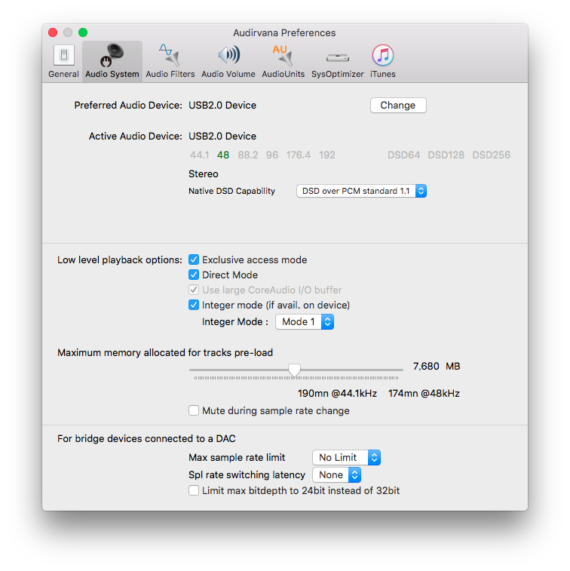This screenshot has height=571, width=570.
Task: Open the Native DSD Capability dropdown
Action: [361, 191]
